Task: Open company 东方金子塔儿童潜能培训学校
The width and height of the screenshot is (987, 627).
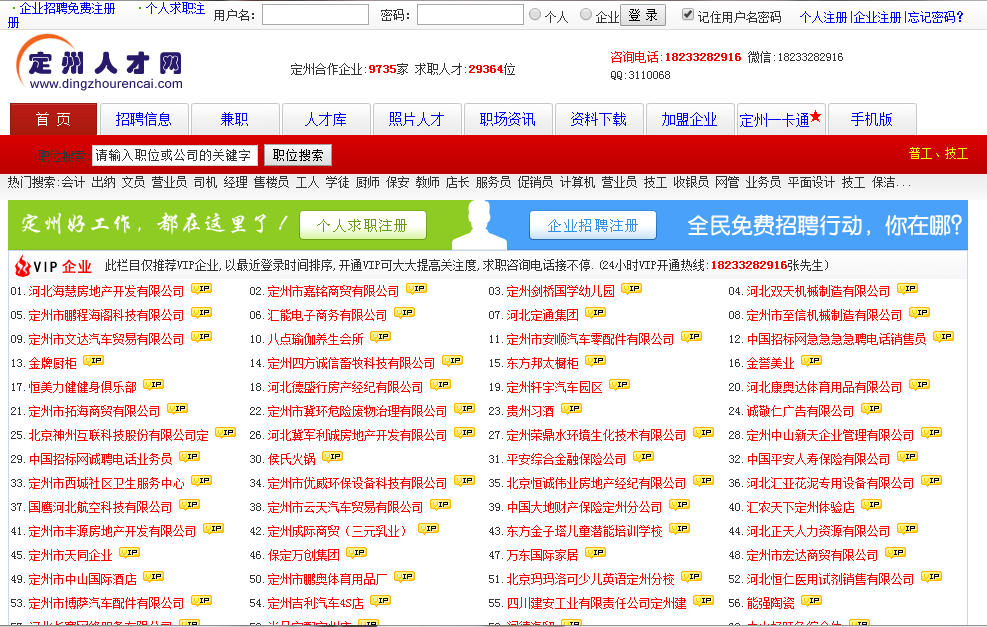Action: [x=585, y=531]
